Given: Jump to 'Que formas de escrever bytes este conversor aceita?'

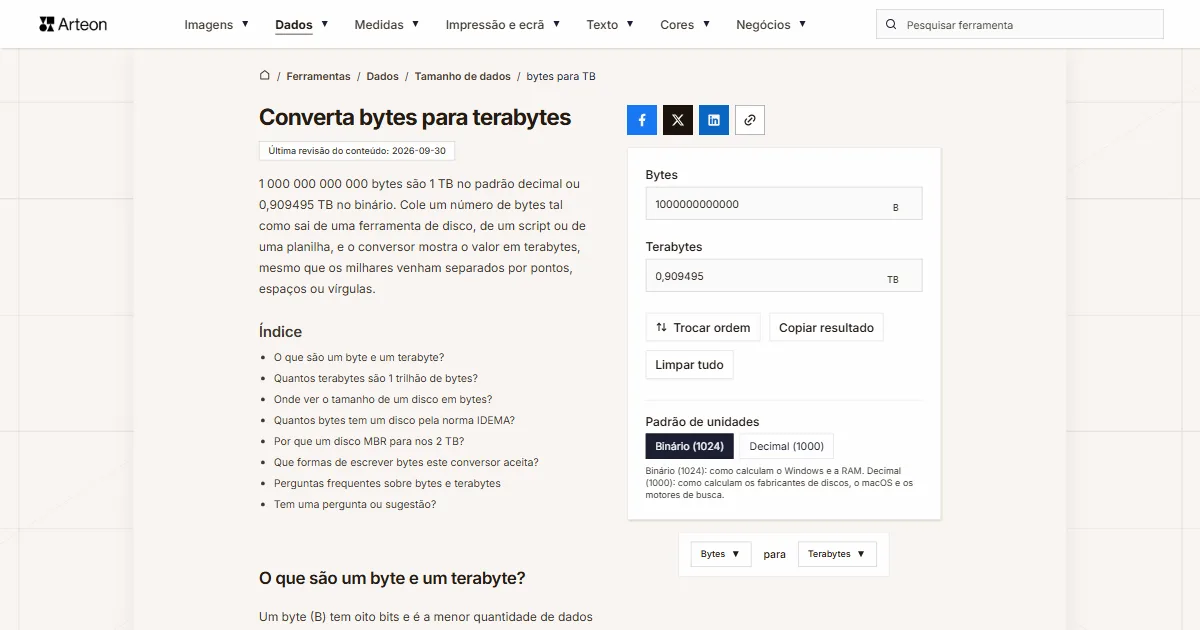Looking at the screenshot, I should [406, 462].
